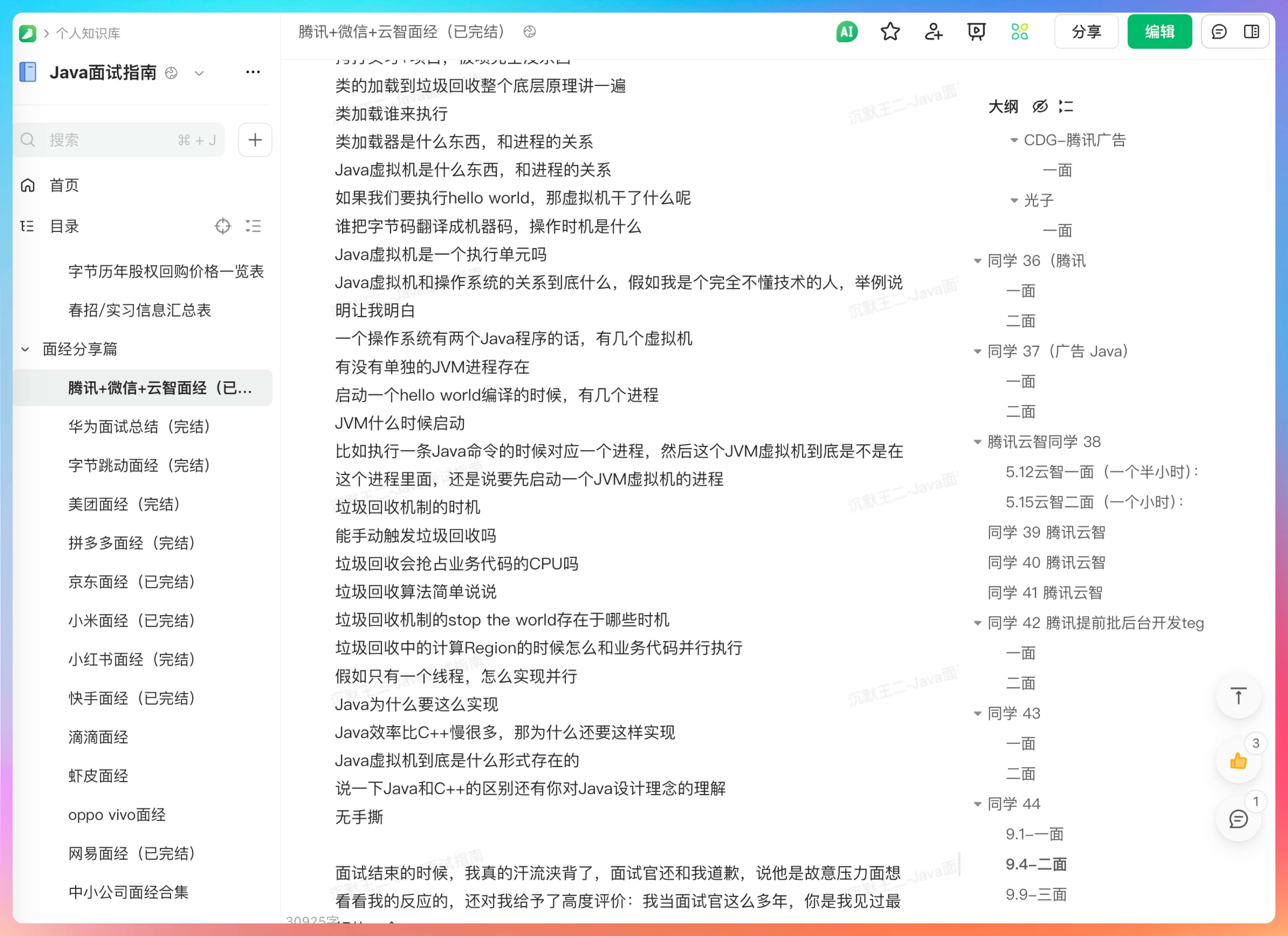Click the green 编辑 button

(1159, 32)
